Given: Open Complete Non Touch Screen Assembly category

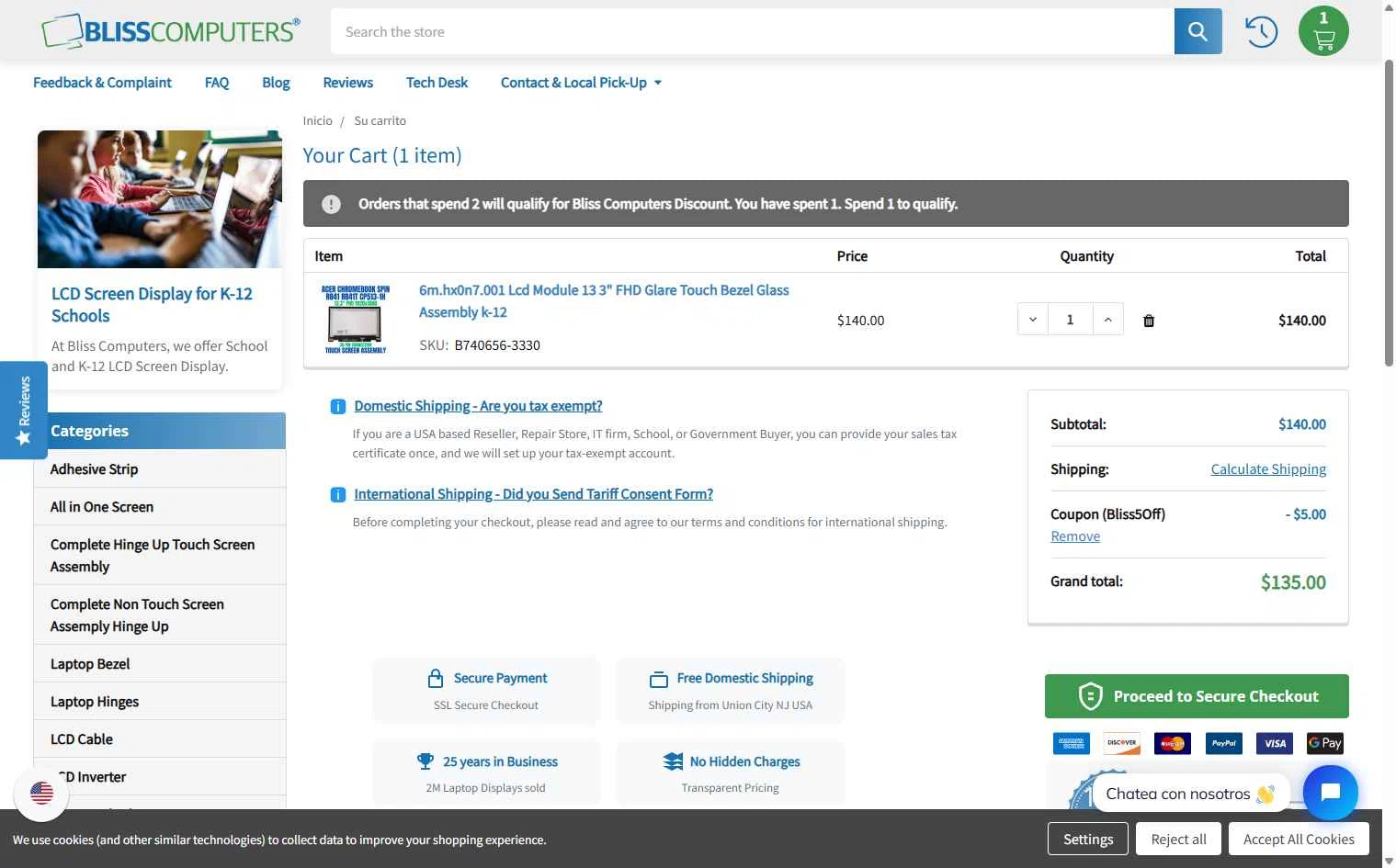Looking at the screenshot, I should pos(160,615).
